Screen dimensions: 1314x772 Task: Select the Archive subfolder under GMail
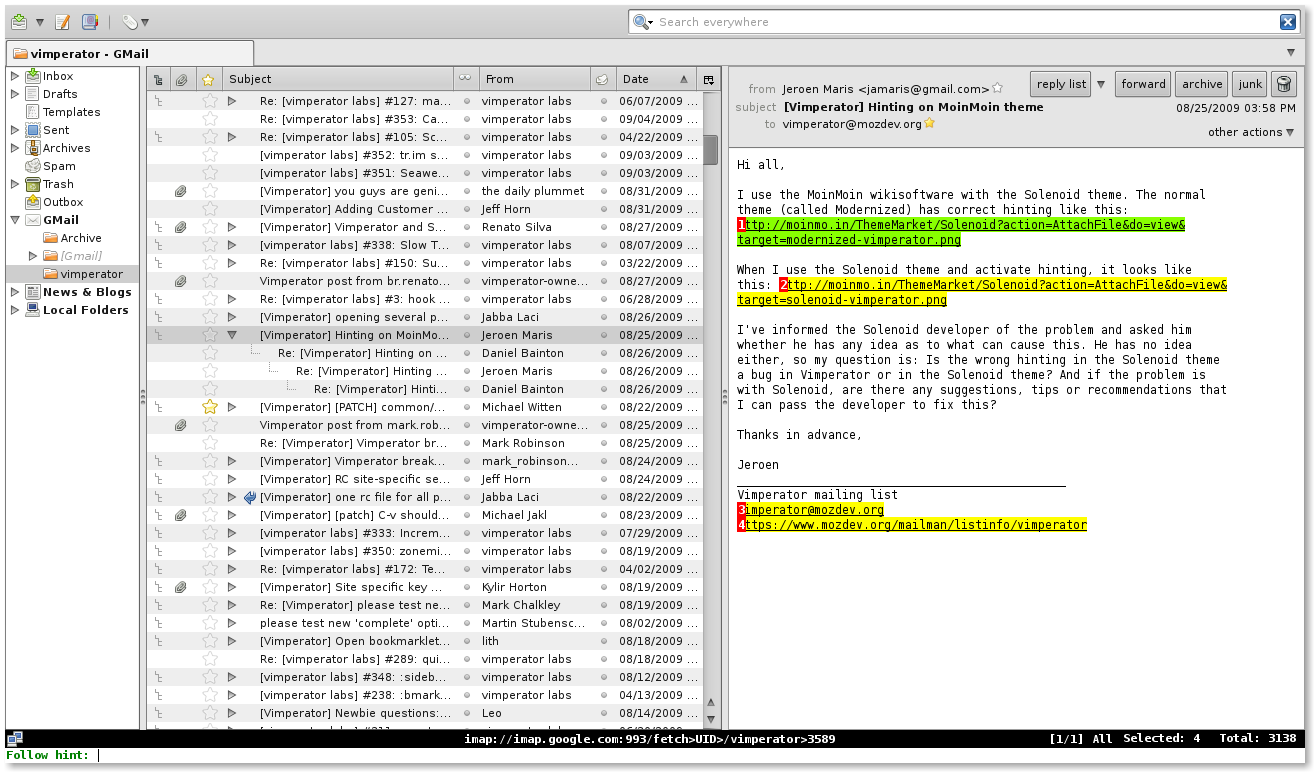coord(81,238)
